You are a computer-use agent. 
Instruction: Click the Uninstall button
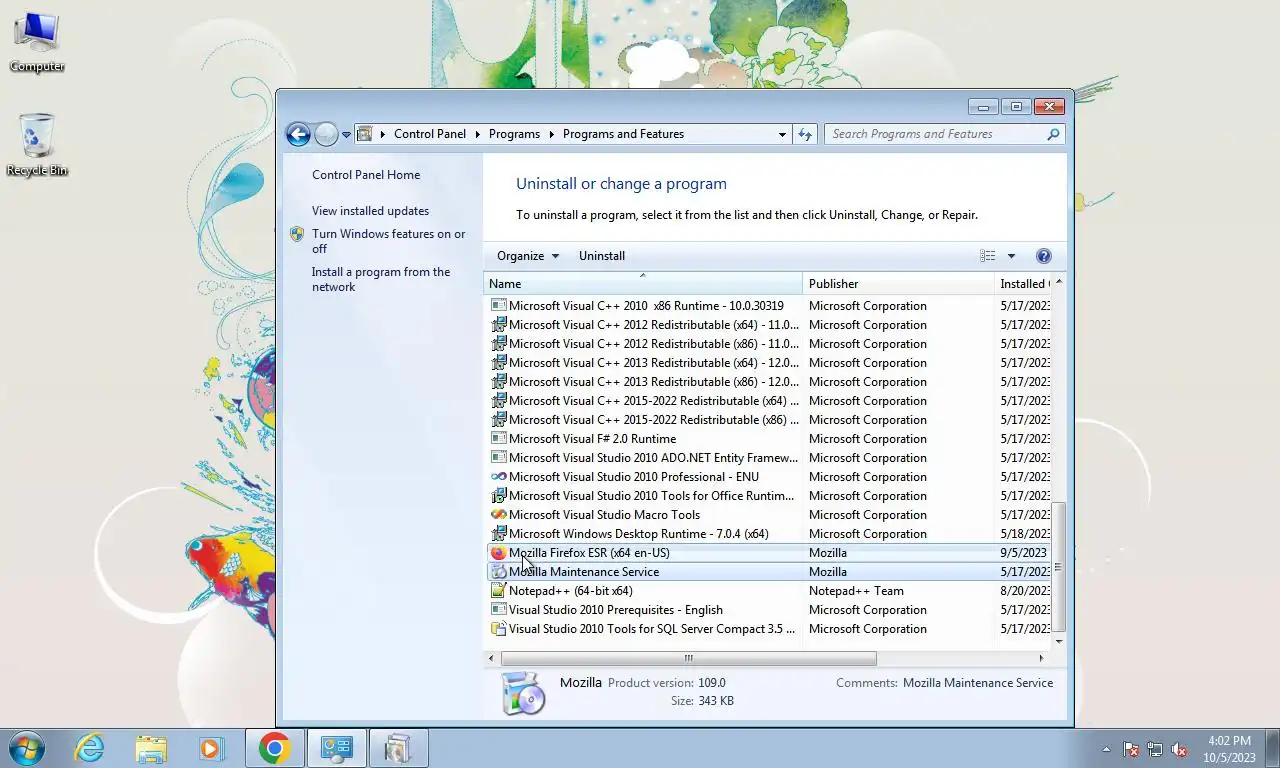click(x=602, y=256)
